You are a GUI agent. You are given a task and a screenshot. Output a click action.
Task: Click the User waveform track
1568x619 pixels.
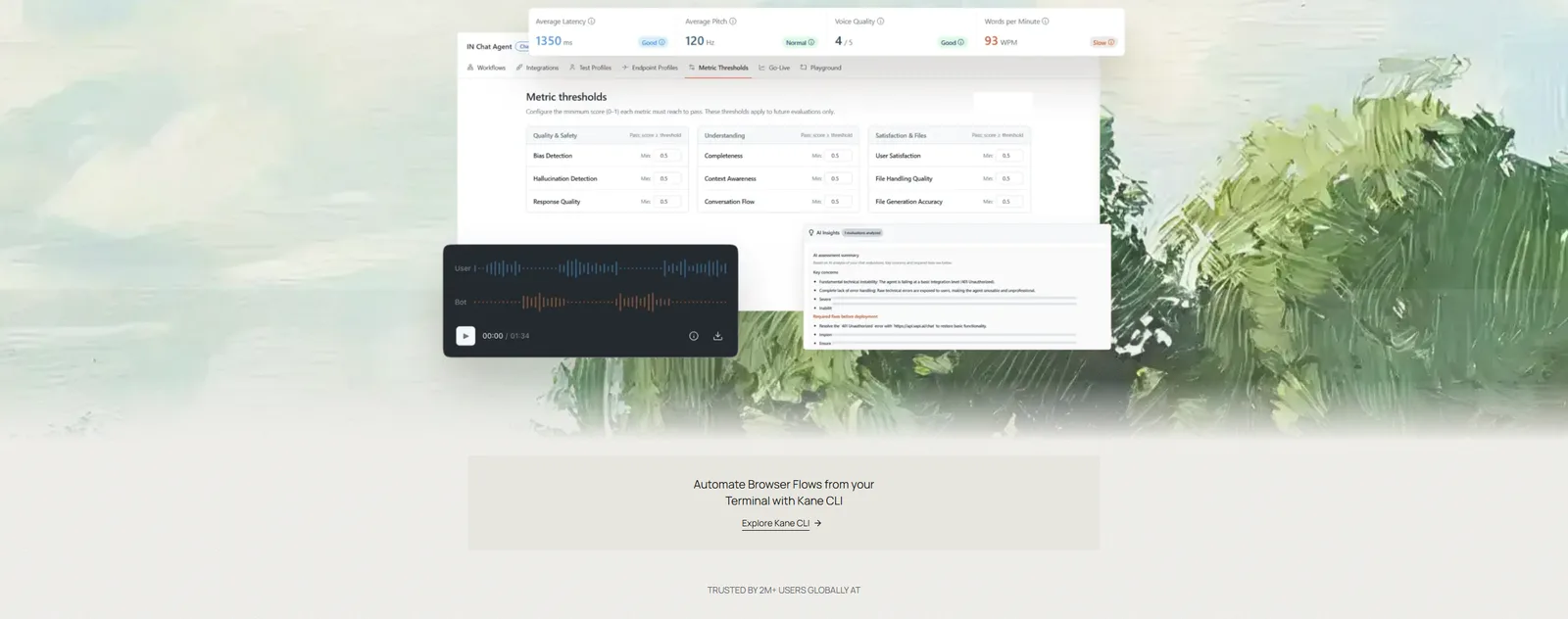tap(601, 267)
